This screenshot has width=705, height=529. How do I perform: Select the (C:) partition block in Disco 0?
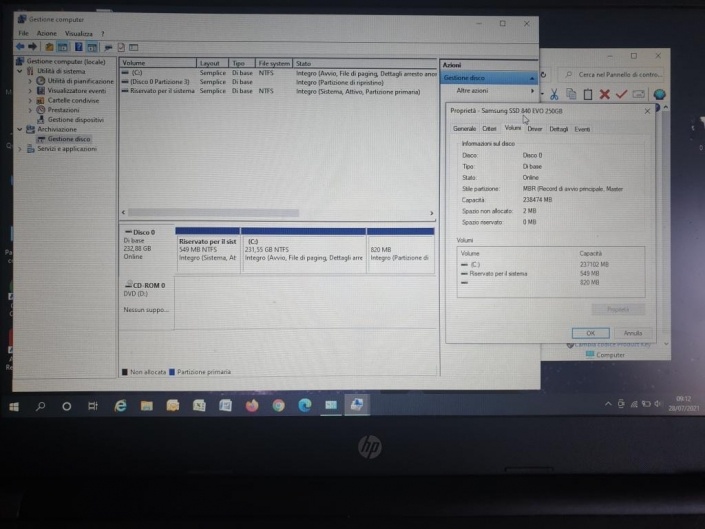[303, 254]
